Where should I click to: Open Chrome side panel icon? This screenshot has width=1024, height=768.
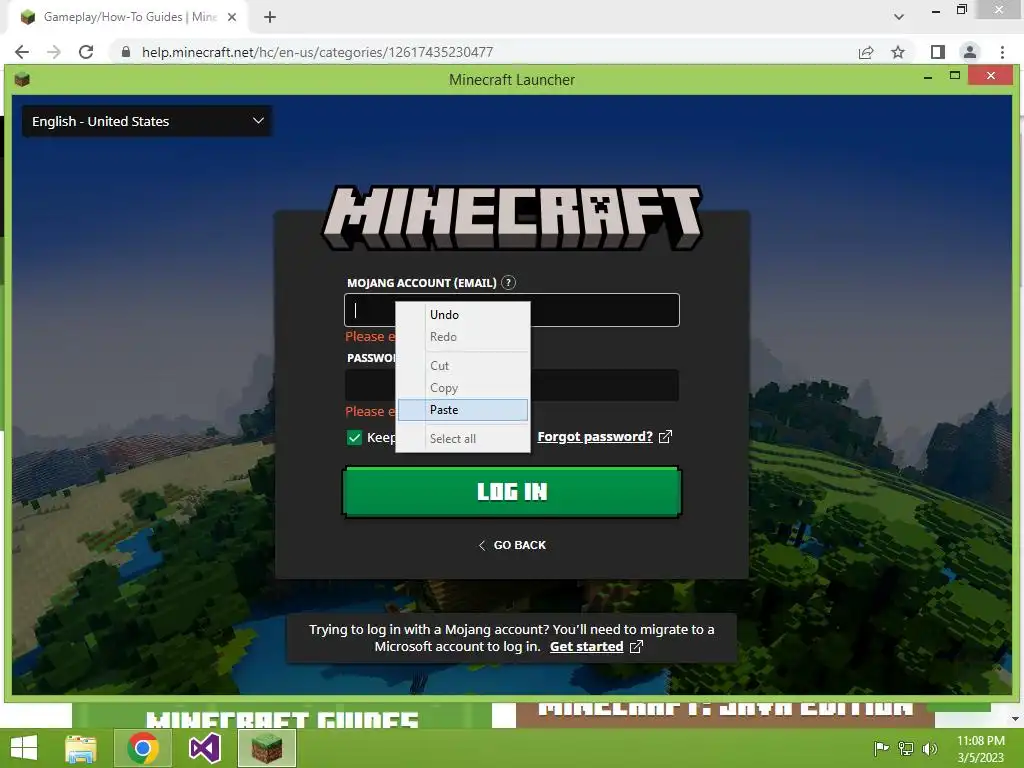tap(938, 52)
